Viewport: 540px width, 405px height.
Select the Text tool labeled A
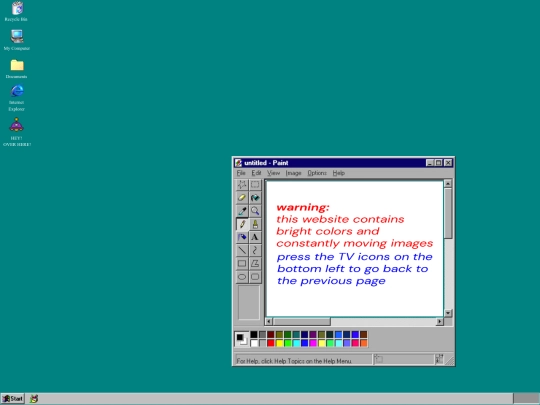pyautogui.click(x=255, y=237)
